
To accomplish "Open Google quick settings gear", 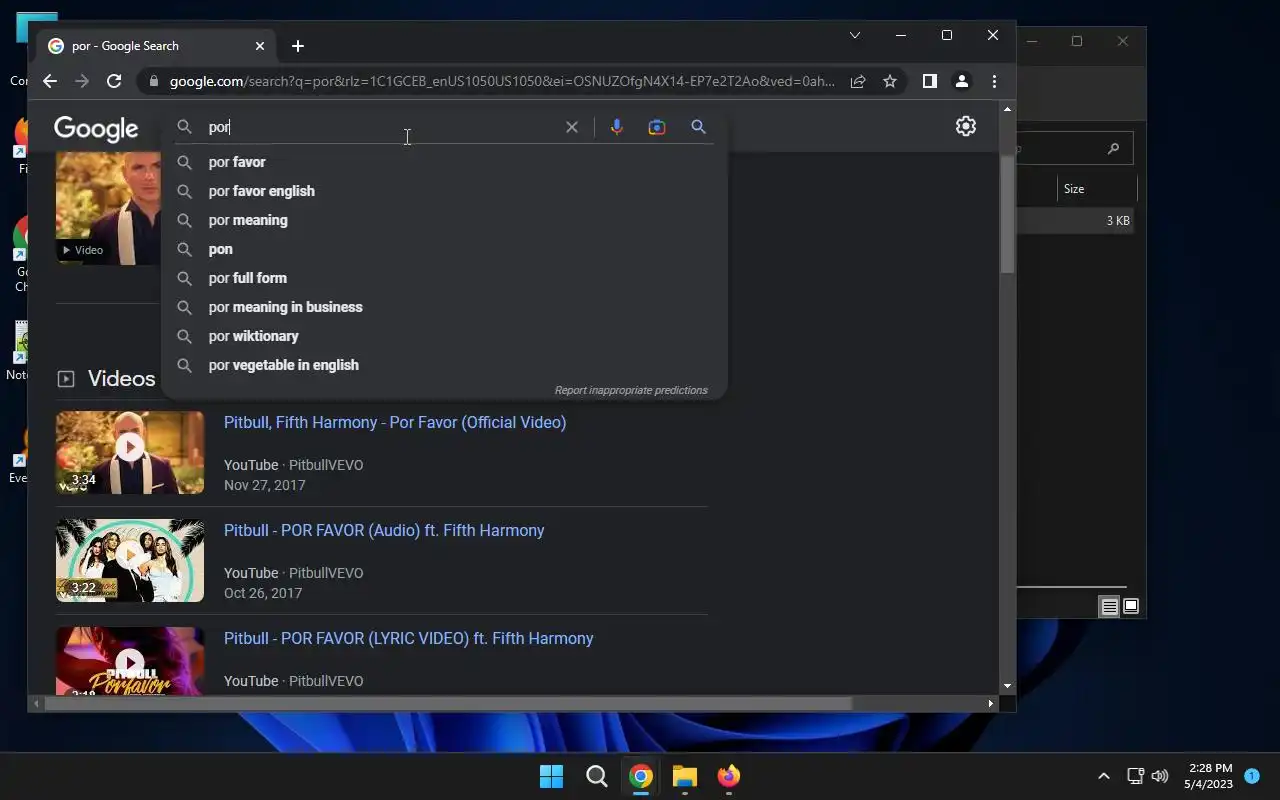I will click(966, 126).
